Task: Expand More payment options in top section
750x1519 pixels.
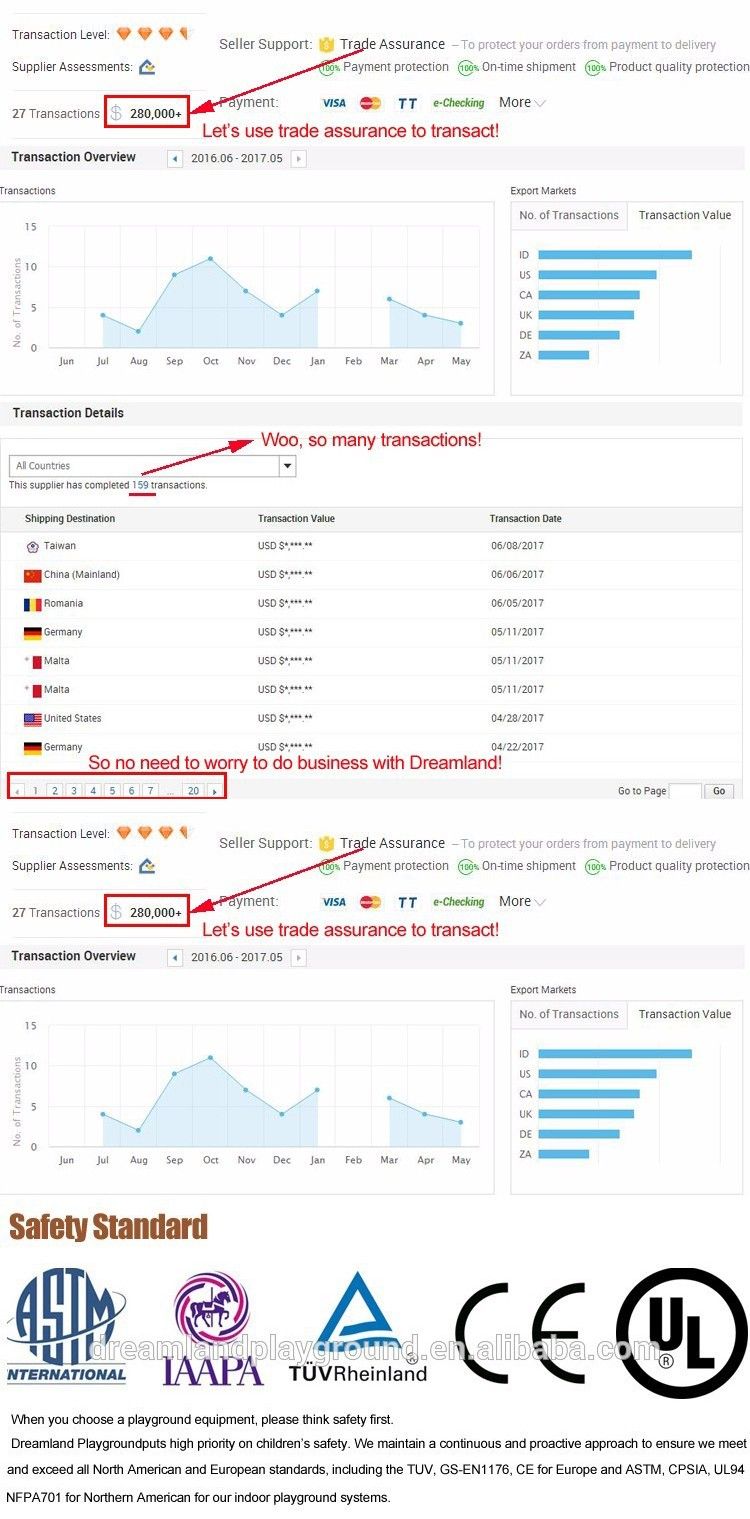Action: [522, 102]
